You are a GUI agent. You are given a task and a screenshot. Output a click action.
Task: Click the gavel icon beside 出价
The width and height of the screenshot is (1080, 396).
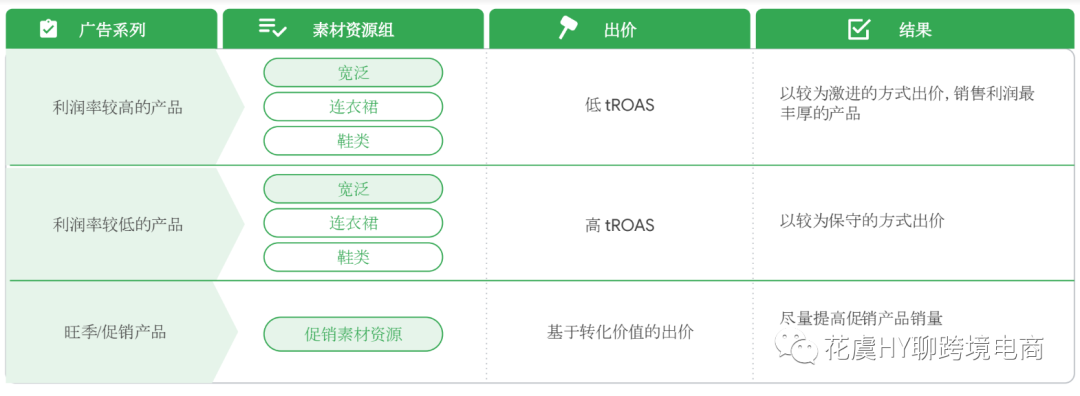click(x=568, y=28)
